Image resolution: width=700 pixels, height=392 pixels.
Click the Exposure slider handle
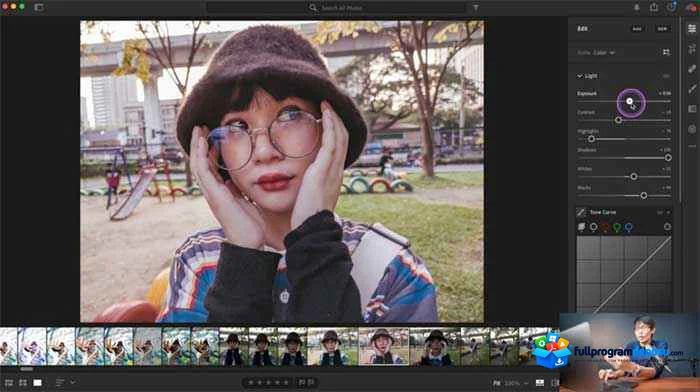(629, 101)
